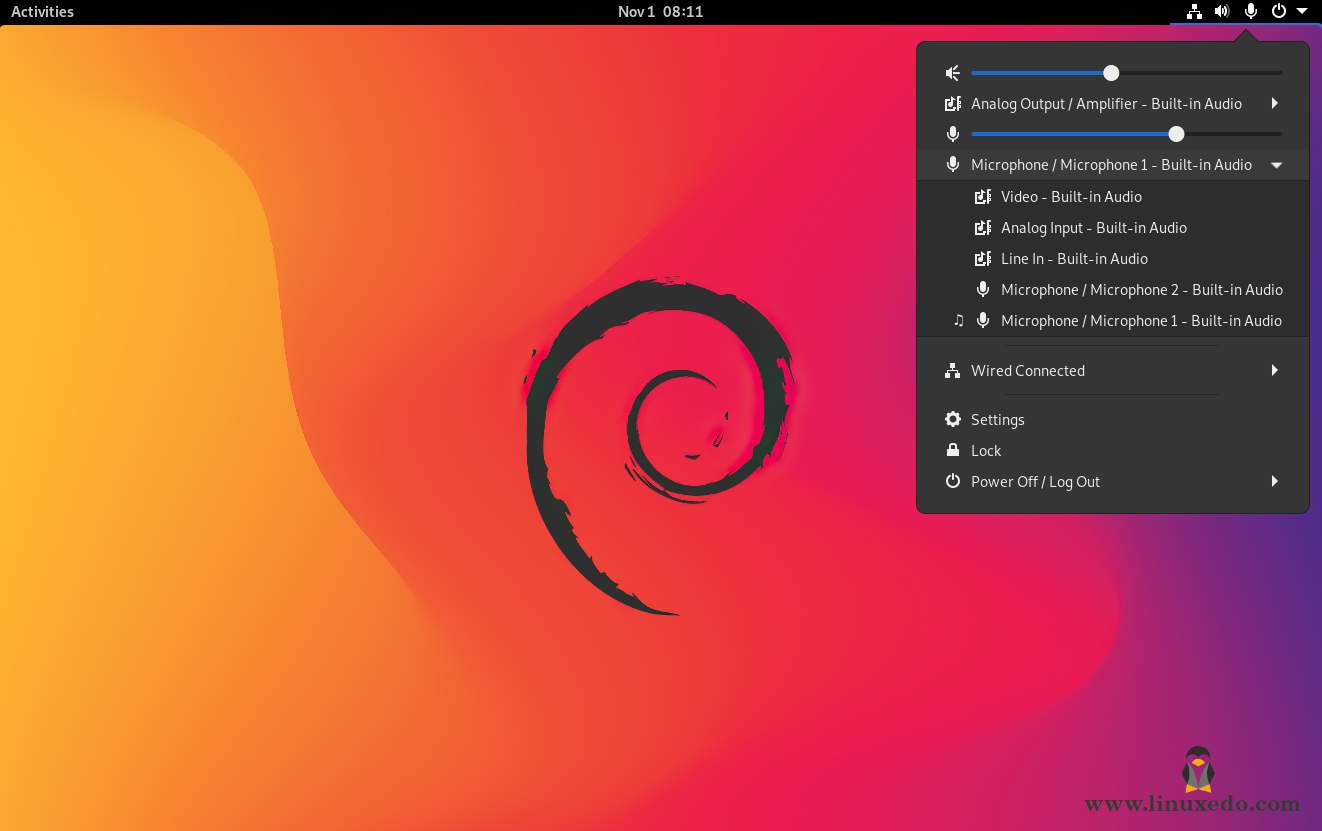The image size is (1322, 831).
Task: Click the microphone input volume slider handle
Action: point(1176,134)
